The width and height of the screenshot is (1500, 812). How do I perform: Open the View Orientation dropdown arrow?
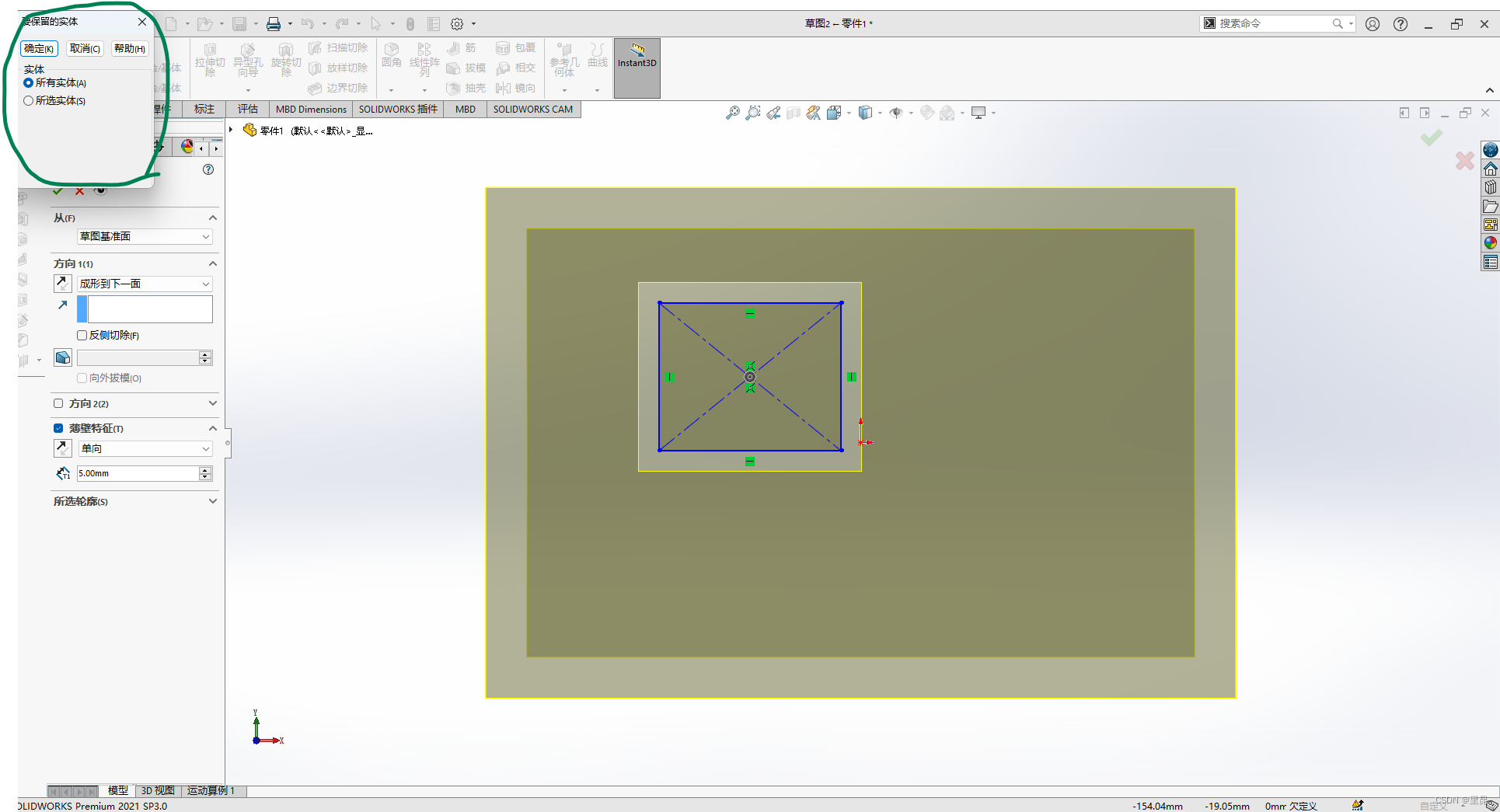click(848, 113)
